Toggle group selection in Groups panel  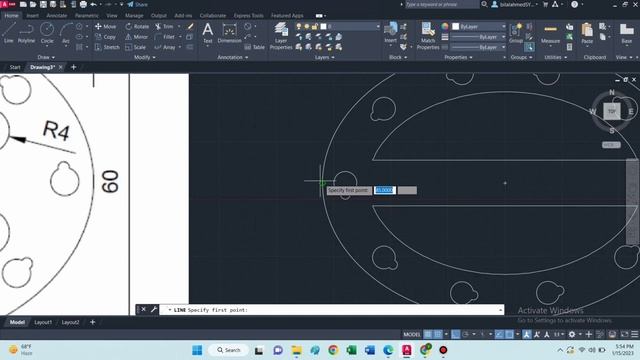(x=529, y=47)
